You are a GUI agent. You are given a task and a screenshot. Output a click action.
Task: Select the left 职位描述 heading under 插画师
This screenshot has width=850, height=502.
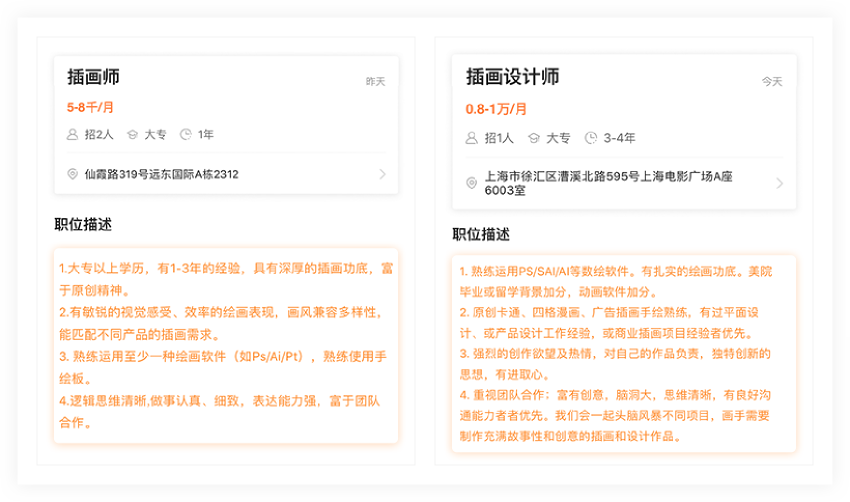pyautogui.click(x=83, y=224)
